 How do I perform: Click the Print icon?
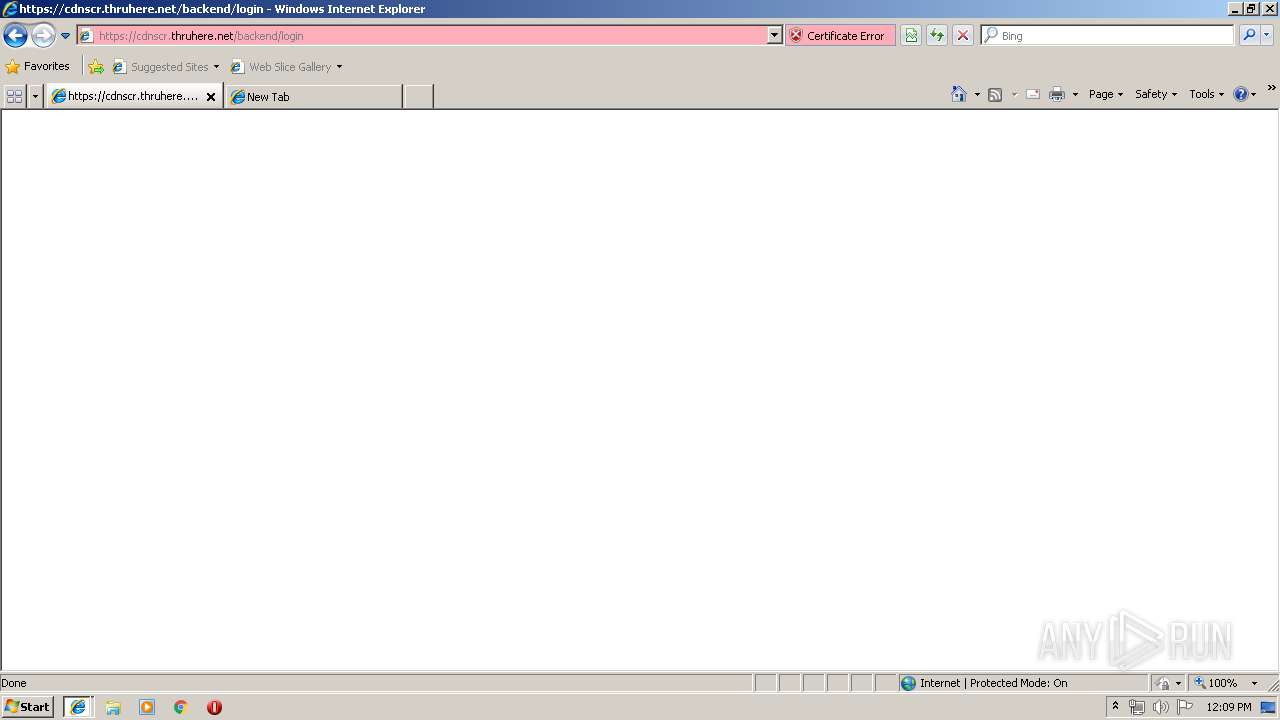click(x=1057, y=94)
